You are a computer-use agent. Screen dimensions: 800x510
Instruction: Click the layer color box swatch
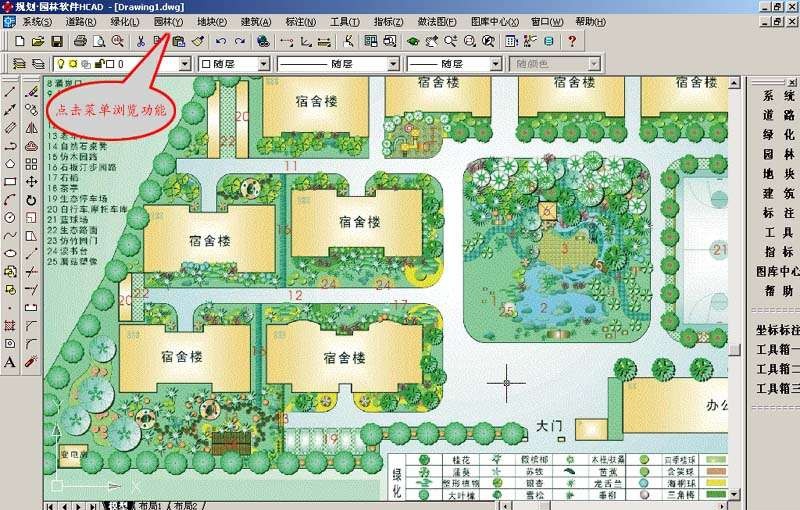pos(110,64)
